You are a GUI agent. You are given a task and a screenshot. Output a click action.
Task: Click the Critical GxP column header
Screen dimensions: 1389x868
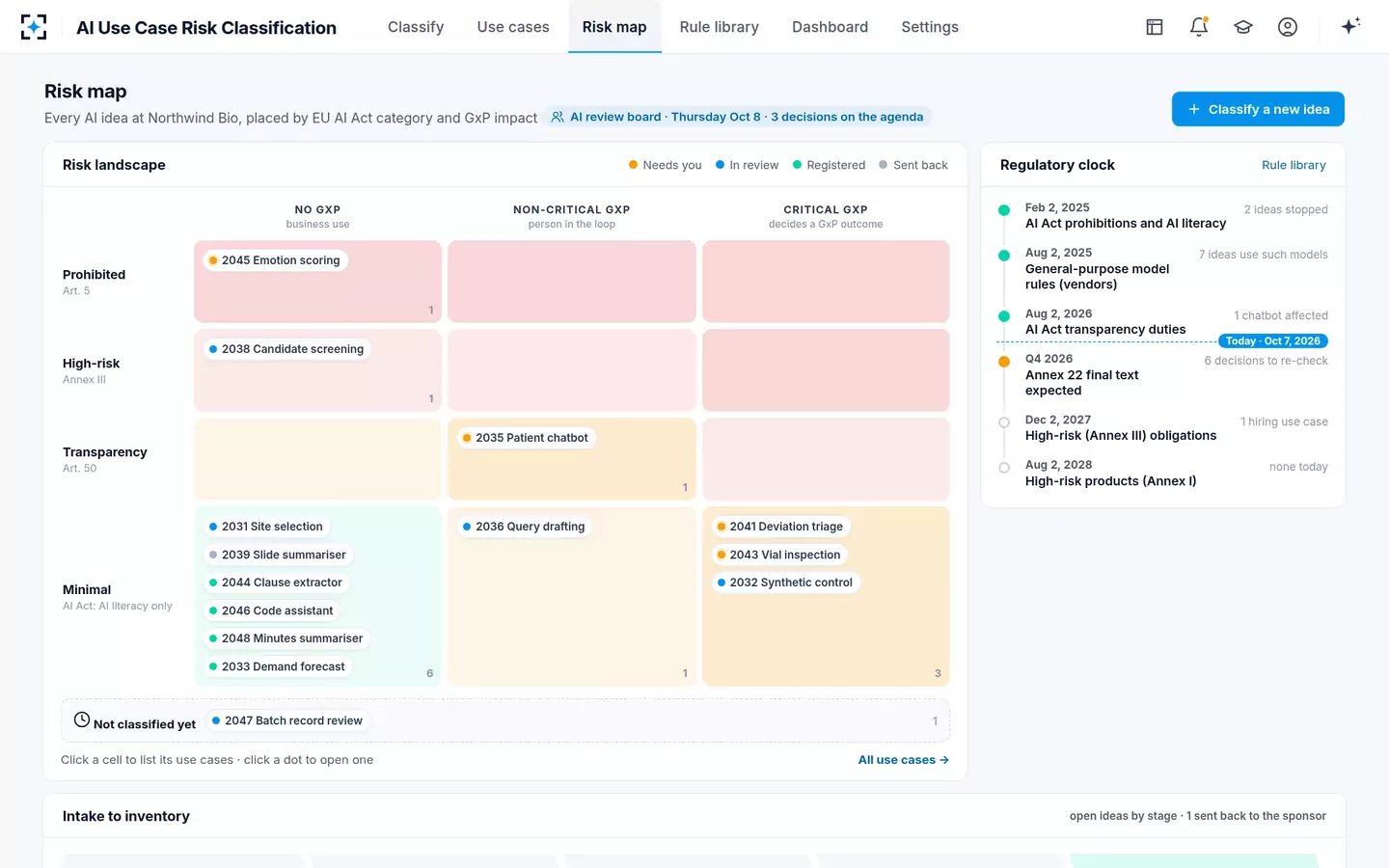click(826, 216)
